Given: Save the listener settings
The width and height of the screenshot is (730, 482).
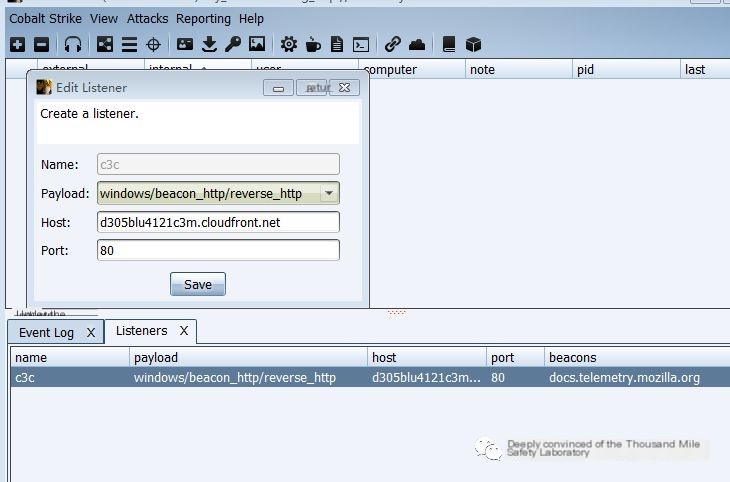Looking at the screenshot, I should point(198,284).
